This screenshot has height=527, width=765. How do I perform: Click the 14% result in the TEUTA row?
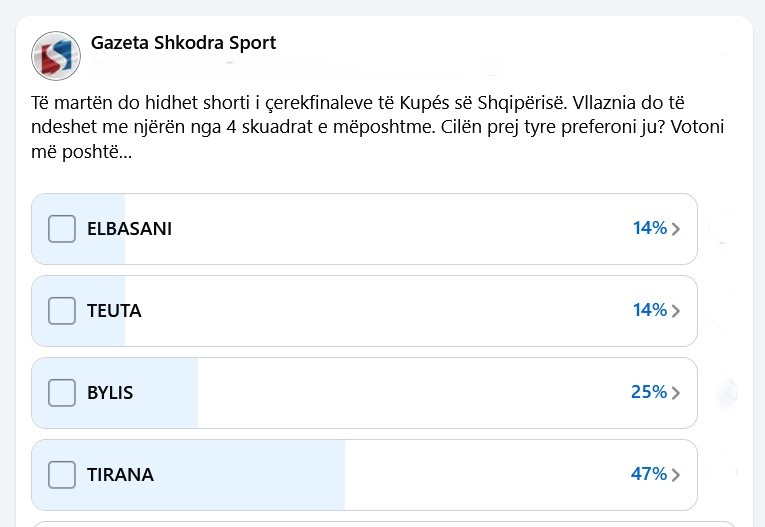[x=649, y=311]
